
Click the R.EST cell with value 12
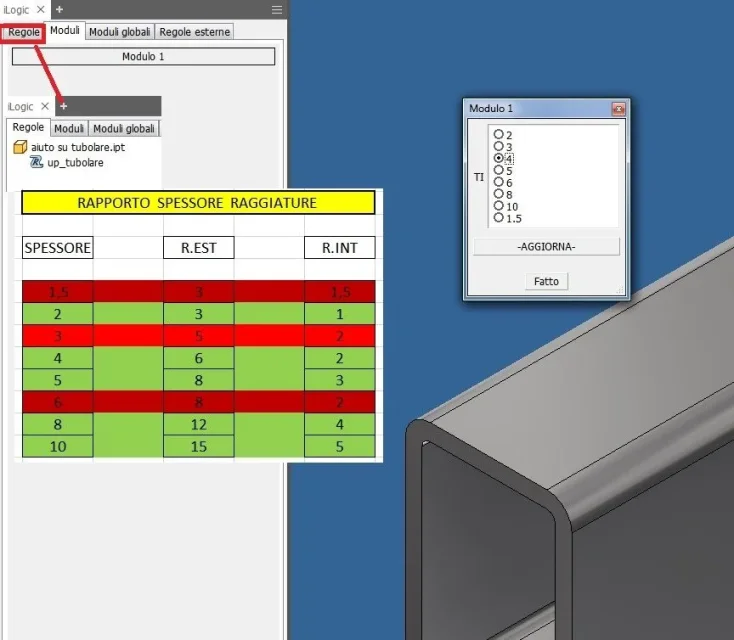(198, 425)
